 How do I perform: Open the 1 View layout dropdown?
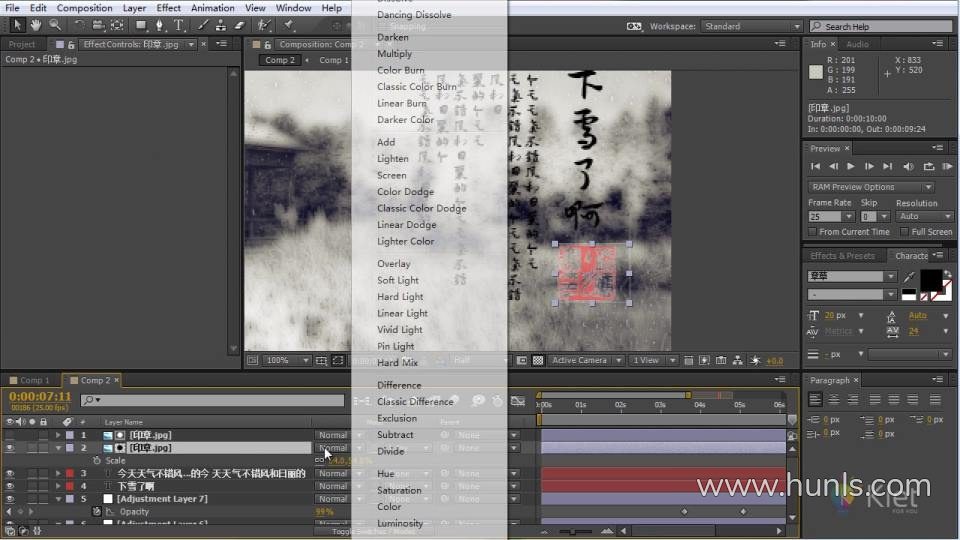coord(653,361)
